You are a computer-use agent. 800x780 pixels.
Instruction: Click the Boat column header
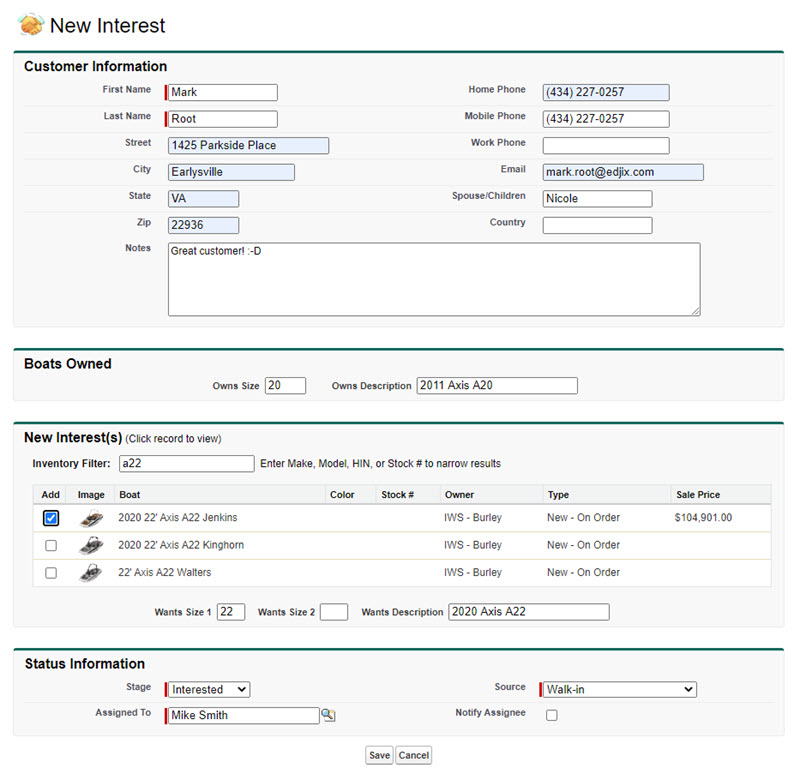[x=130, y=494]
